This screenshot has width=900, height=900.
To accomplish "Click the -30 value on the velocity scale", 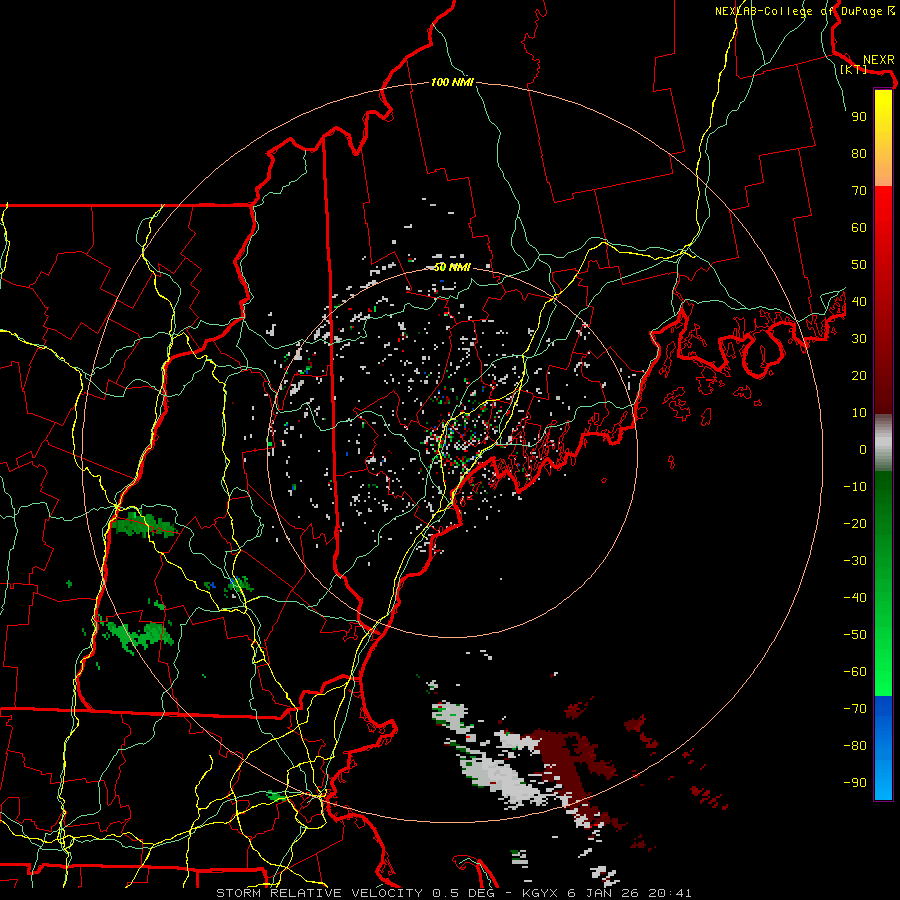I will 855,561.
